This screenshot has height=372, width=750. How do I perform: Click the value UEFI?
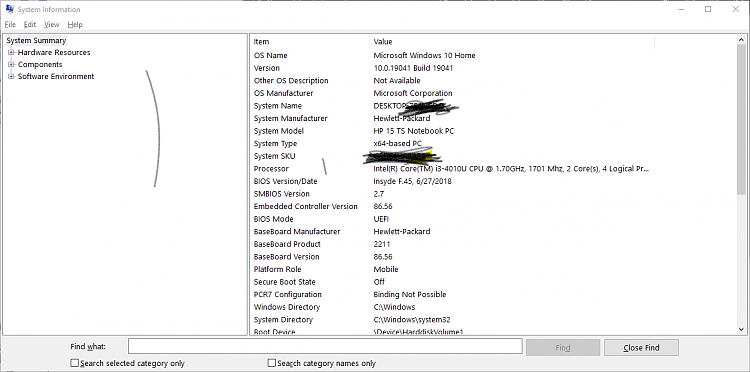381,219
